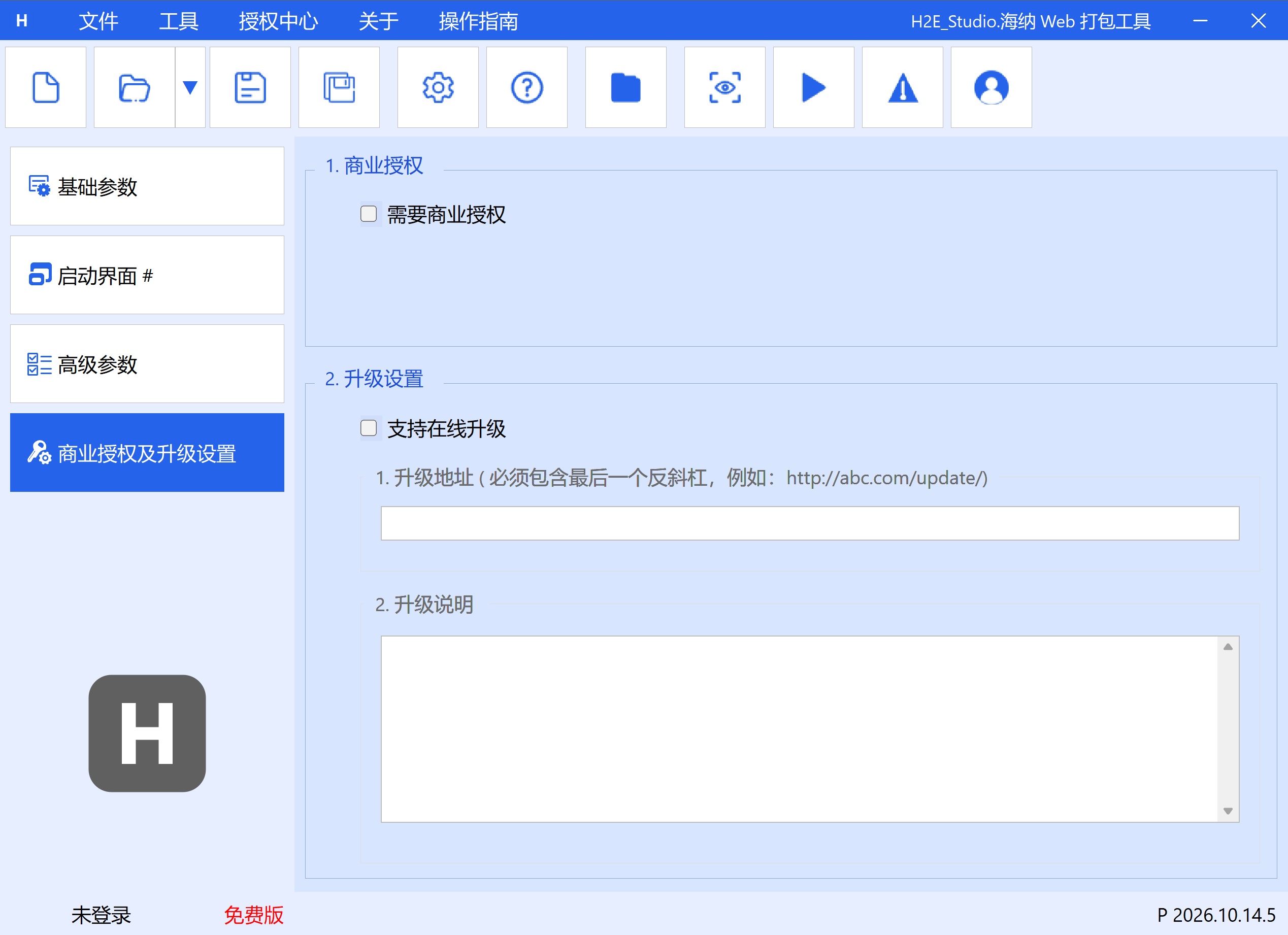Open the 操作指南 menu

point(478,21)
